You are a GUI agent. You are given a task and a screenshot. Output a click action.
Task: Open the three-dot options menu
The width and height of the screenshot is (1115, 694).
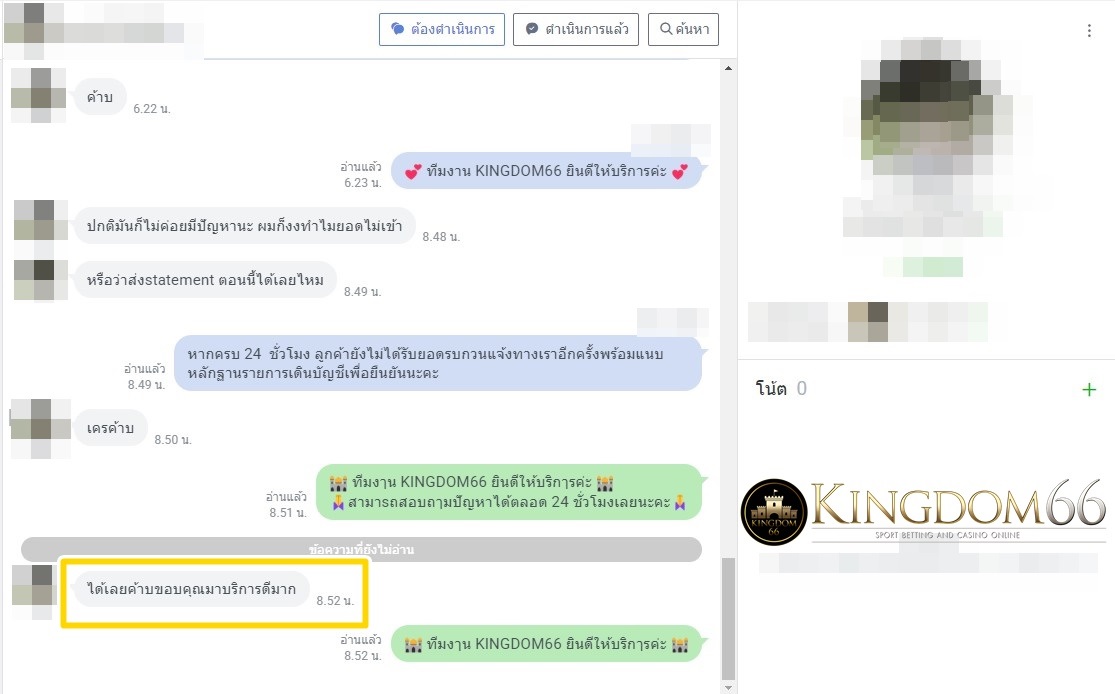1089,31
